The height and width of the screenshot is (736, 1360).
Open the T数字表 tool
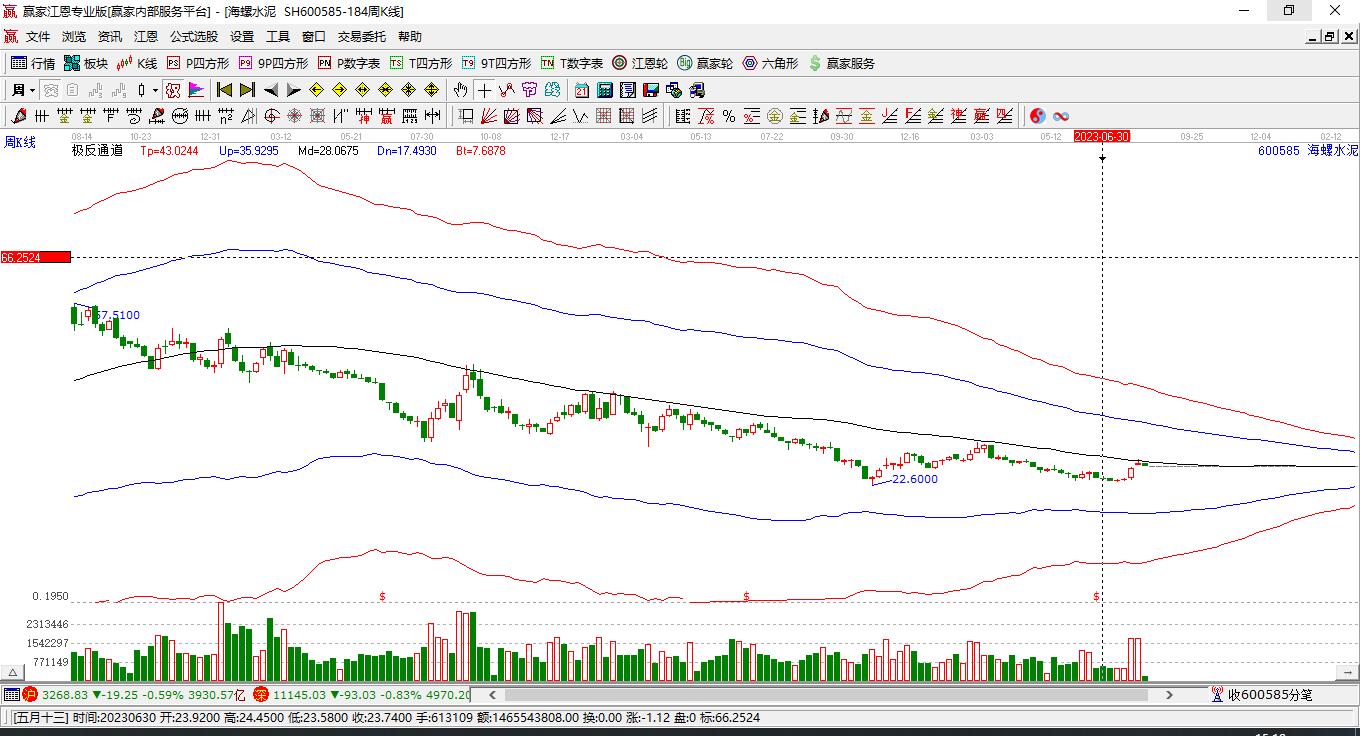[x=572, y=63]
